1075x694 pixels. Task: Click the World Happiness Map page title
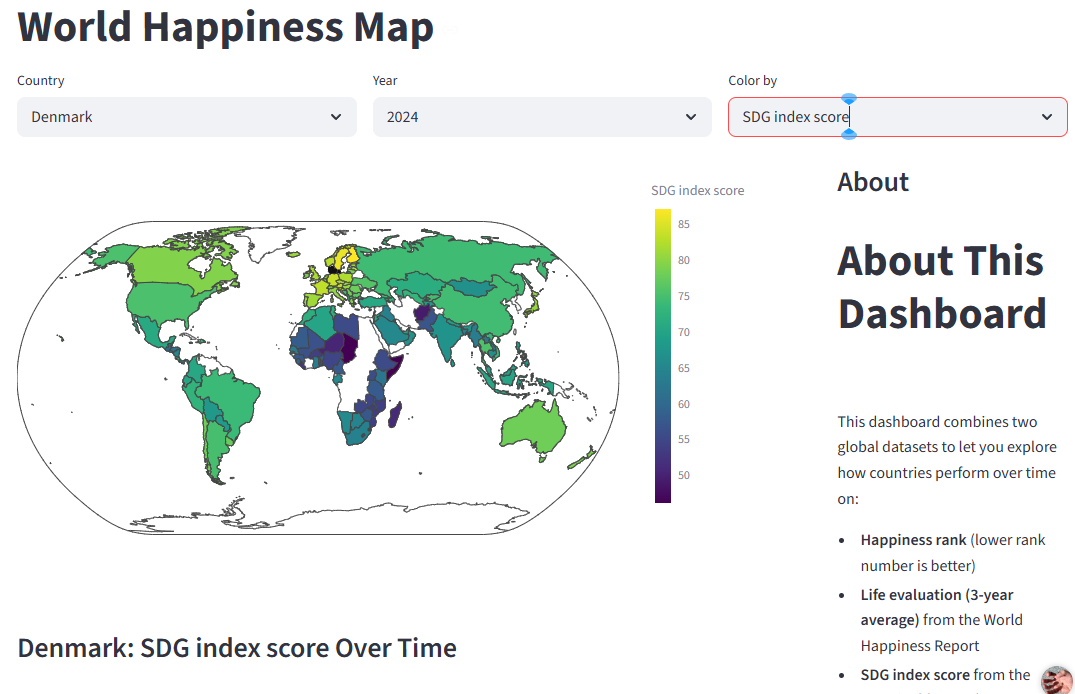click(x=225, y=27)
